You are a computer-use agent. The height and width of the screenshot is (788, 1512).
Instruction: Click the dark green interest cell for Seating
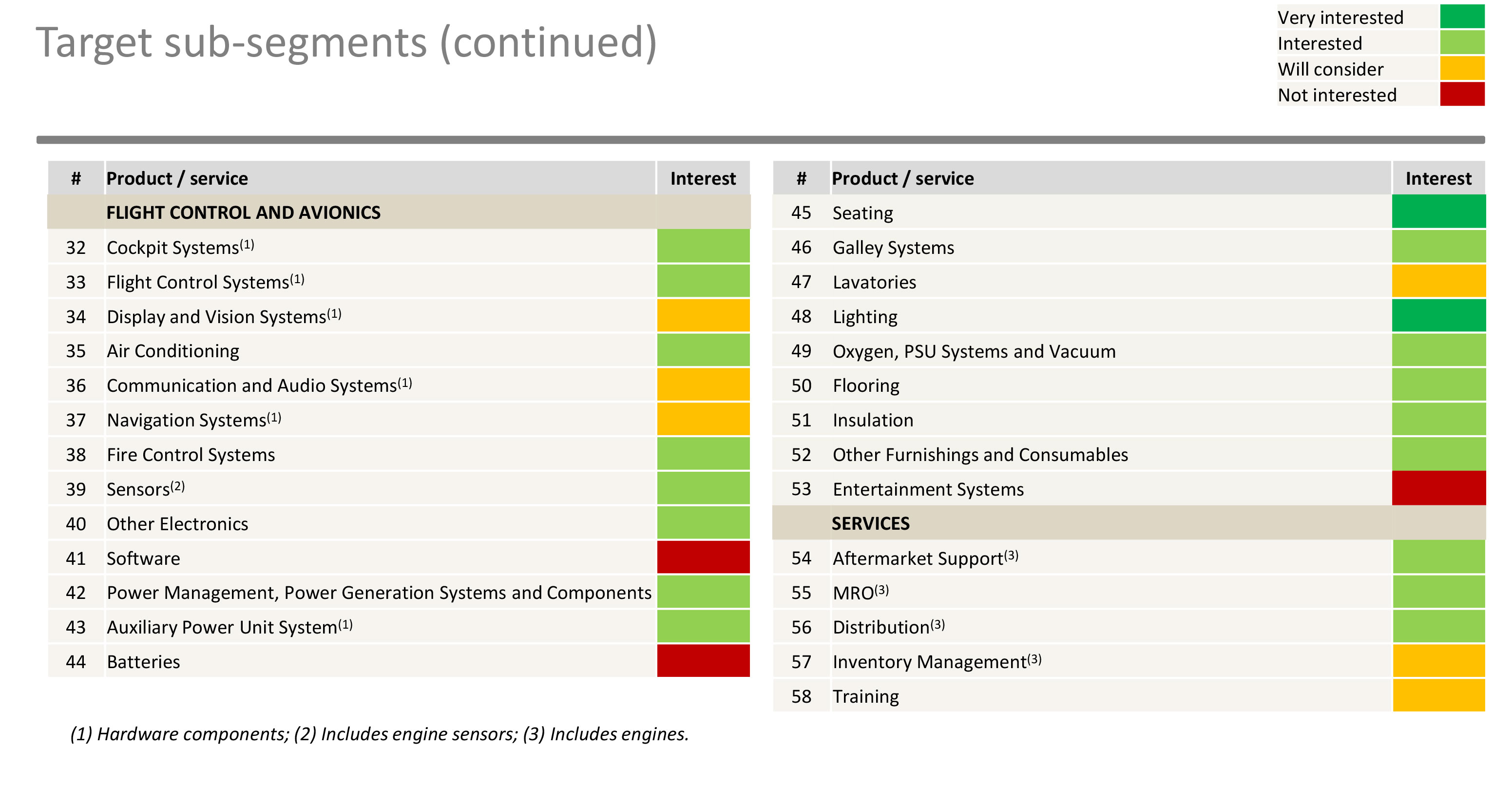1438,212
